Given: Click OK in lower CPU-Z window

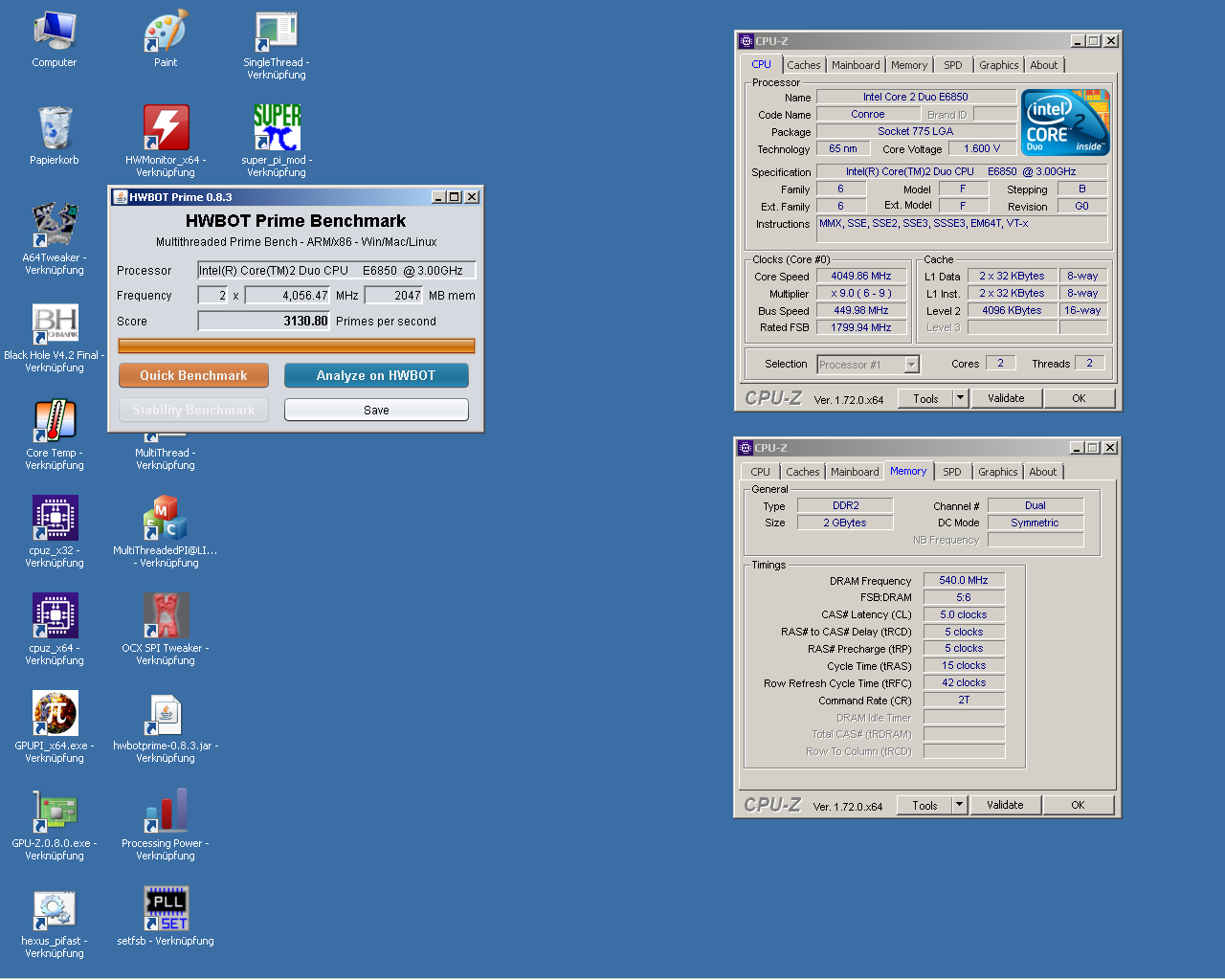Looking at the screenshot, I should tap(1078, 805).
